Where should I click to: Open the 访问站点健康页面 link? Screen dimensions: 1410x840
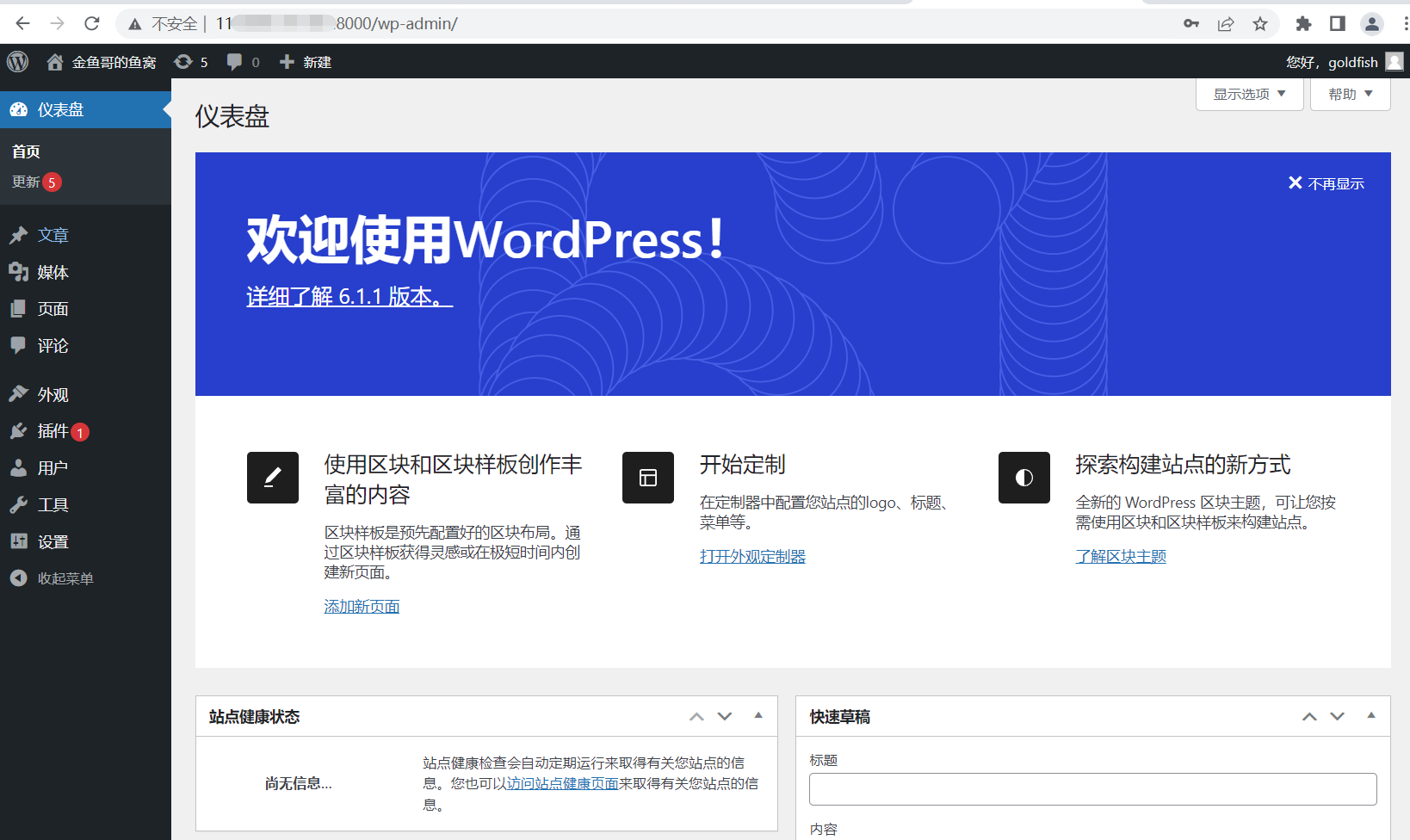coord(562,783)
